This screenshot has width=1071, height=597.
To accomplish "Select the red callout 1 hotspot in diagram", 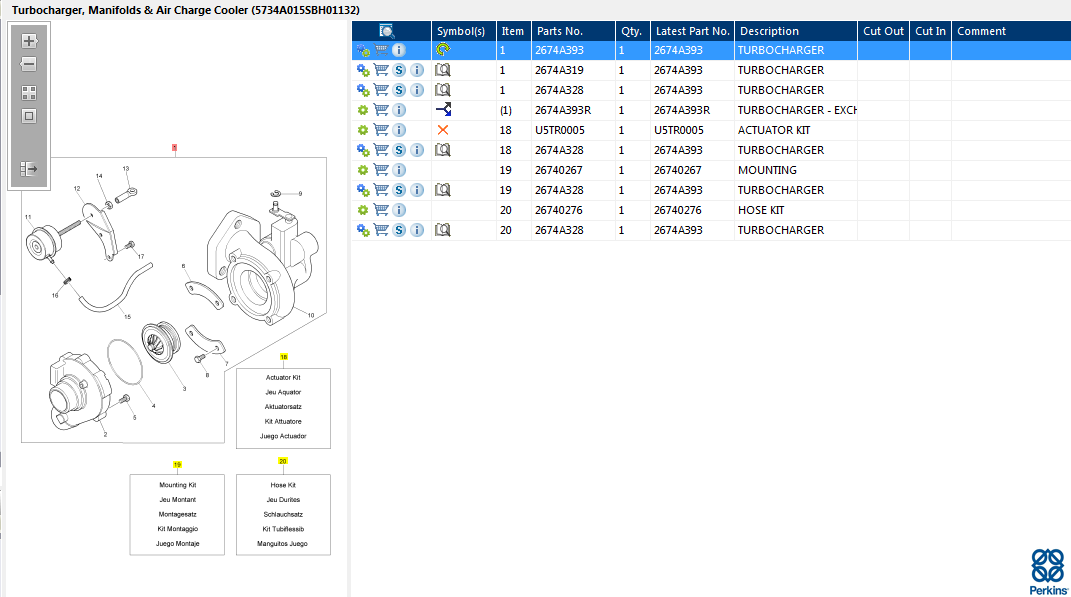I will [x=175, y=148].
